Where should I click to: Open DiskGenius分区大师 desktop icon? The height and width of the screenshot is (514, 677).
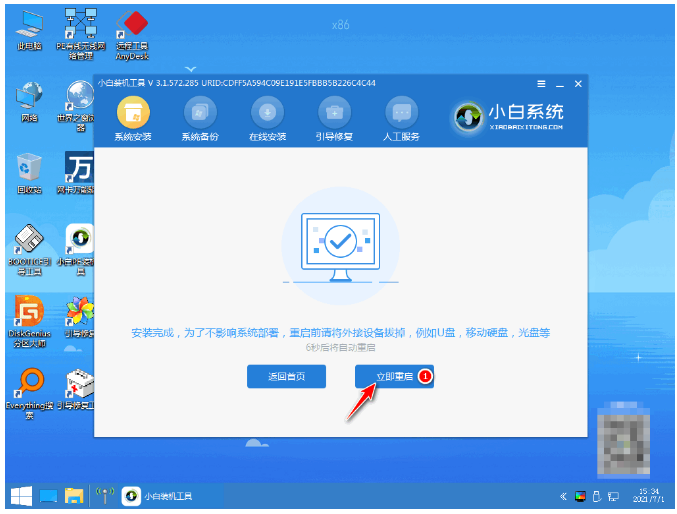click(29, 321)
